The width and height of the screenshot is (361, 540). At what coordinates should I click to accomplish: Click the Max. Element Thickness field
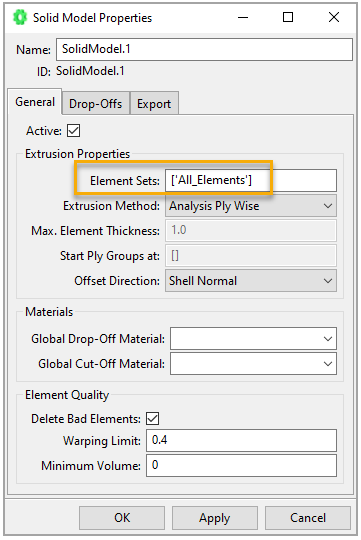[x=251, y=230]
